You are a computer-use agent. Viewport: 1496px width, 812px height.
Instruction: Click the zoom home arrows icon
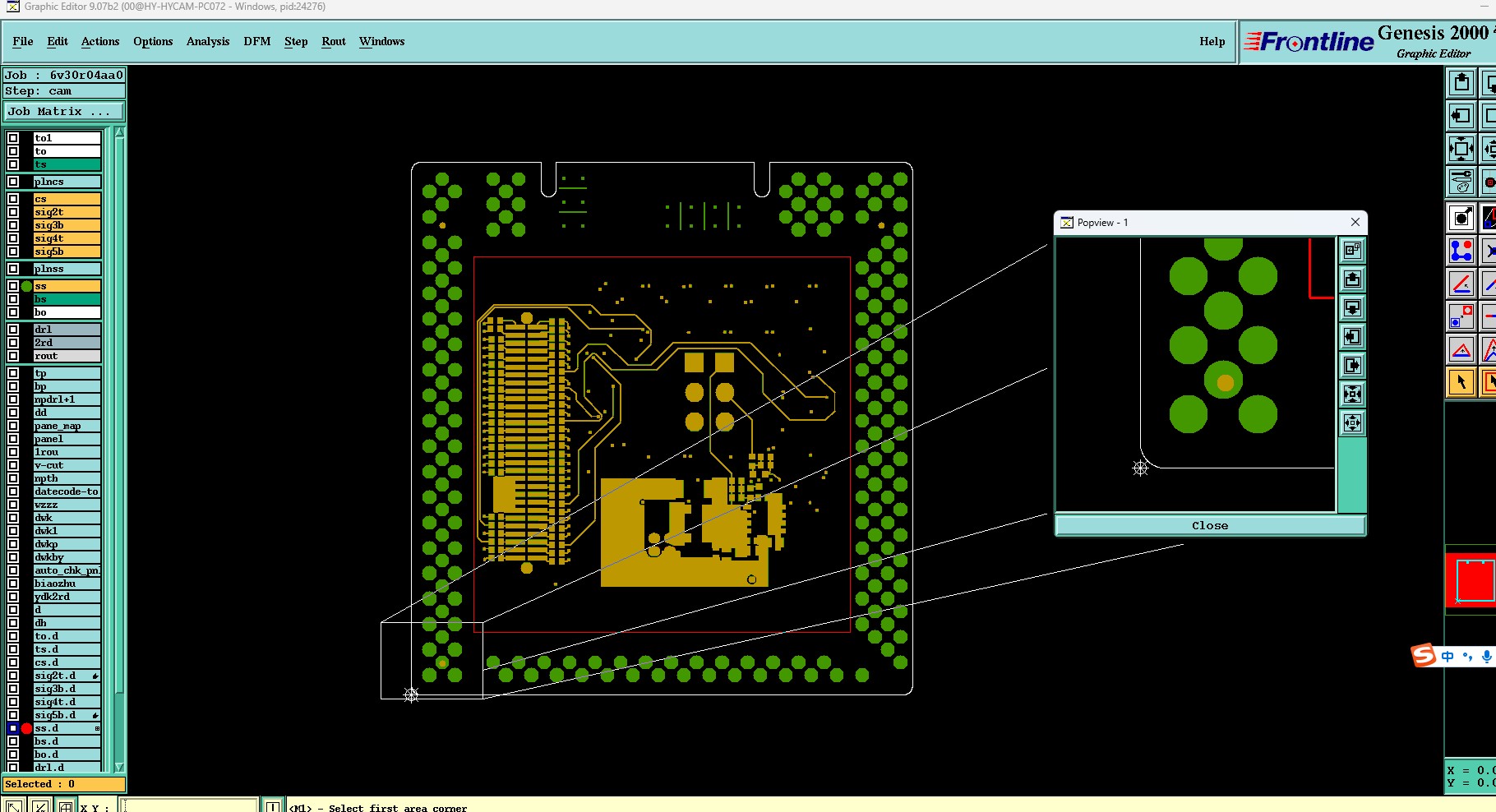tap(1461, 149)
